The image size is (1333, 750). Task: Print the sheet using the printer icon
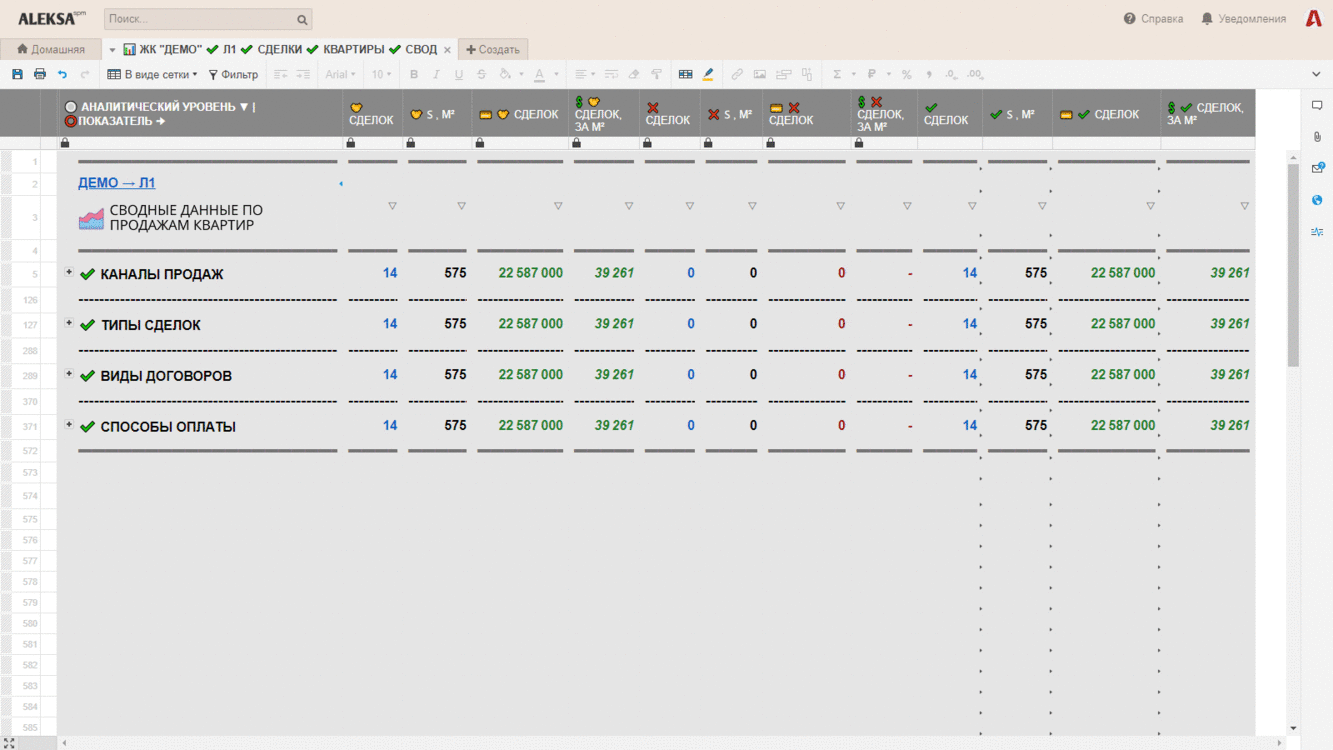40,74
